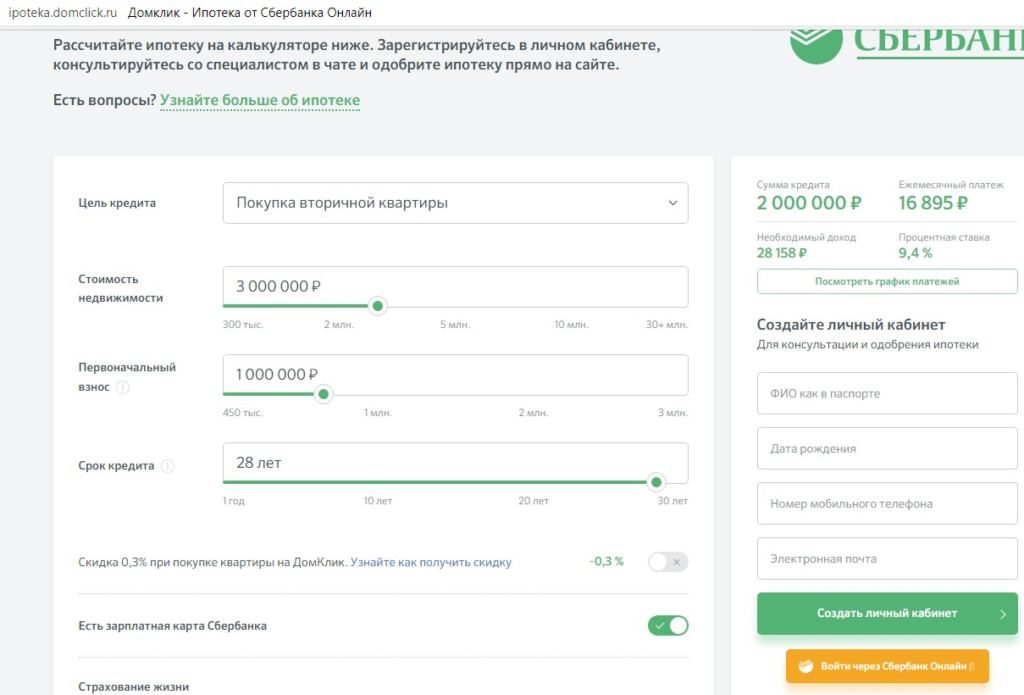
Task: Click the ФИО как в паспорте field
Action: click(886, 394)
